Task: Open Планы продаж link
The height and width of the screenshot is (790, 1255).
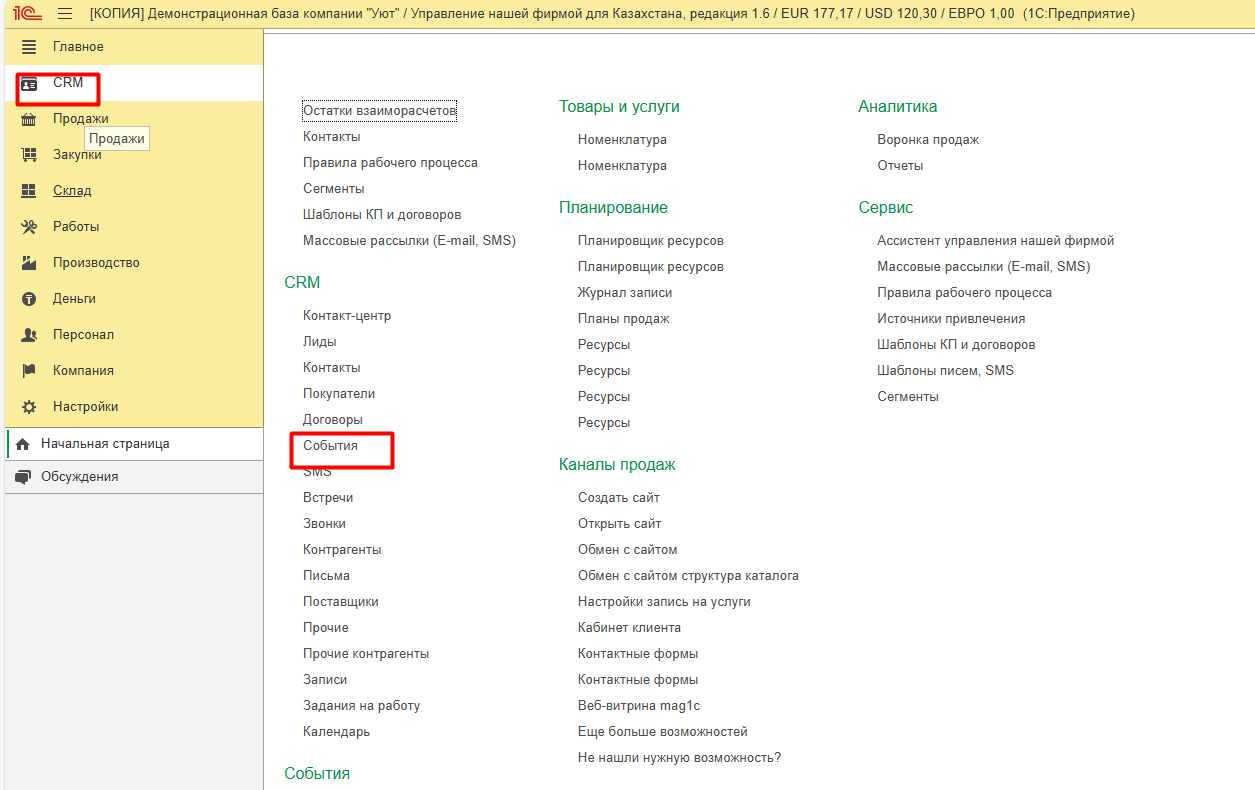Action: (624, 319)
